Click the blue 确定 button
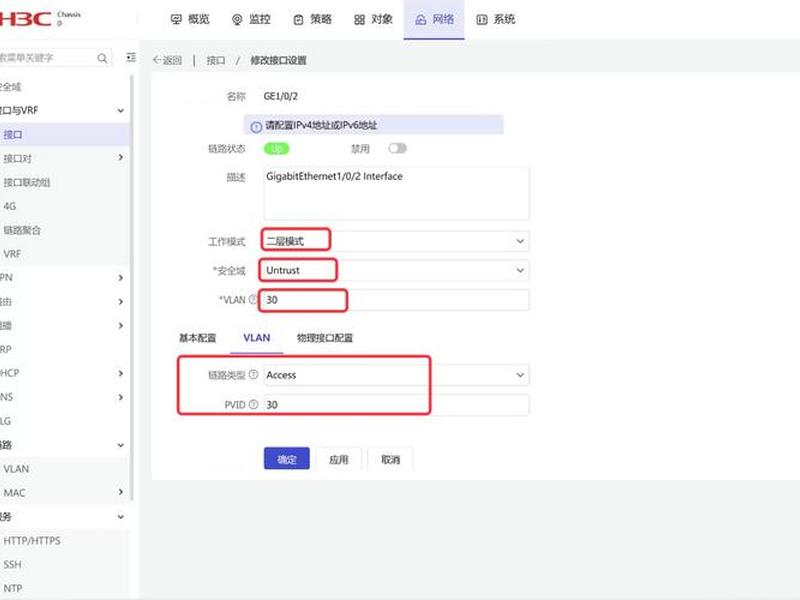Viewport: 800px width, 600px height. [287, 459]
